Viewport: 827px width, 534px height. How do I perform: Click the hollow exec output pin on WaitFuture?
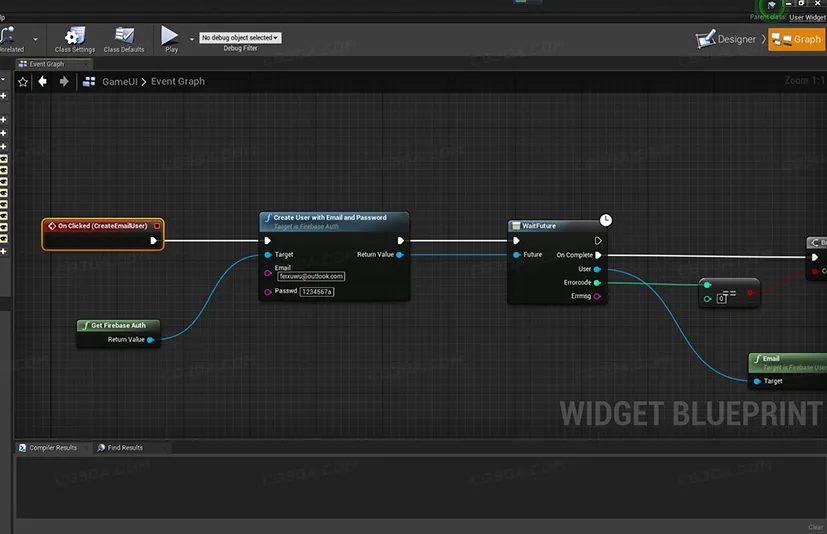pyautogui.click(x=598, y=241)
